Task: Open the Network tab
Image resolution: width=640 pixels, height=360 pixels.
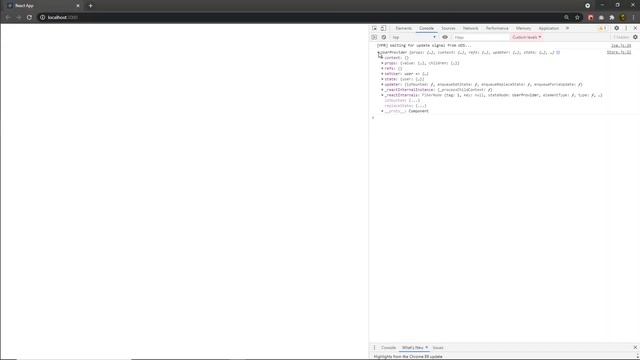Action: pyautogui.click(x=470, y=28)
